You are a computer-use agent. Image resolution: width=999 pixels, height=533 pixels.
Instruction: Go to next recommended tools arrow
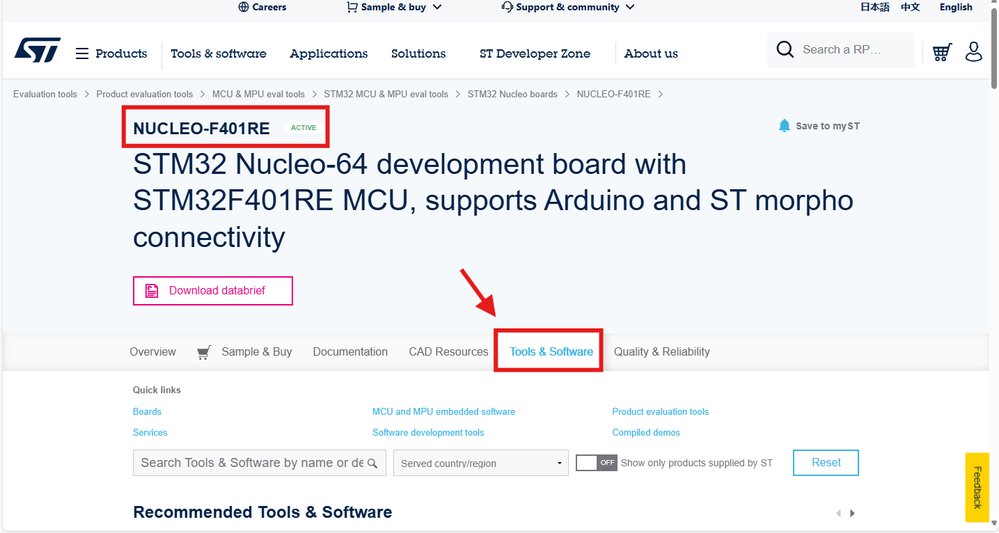(852, 513)
